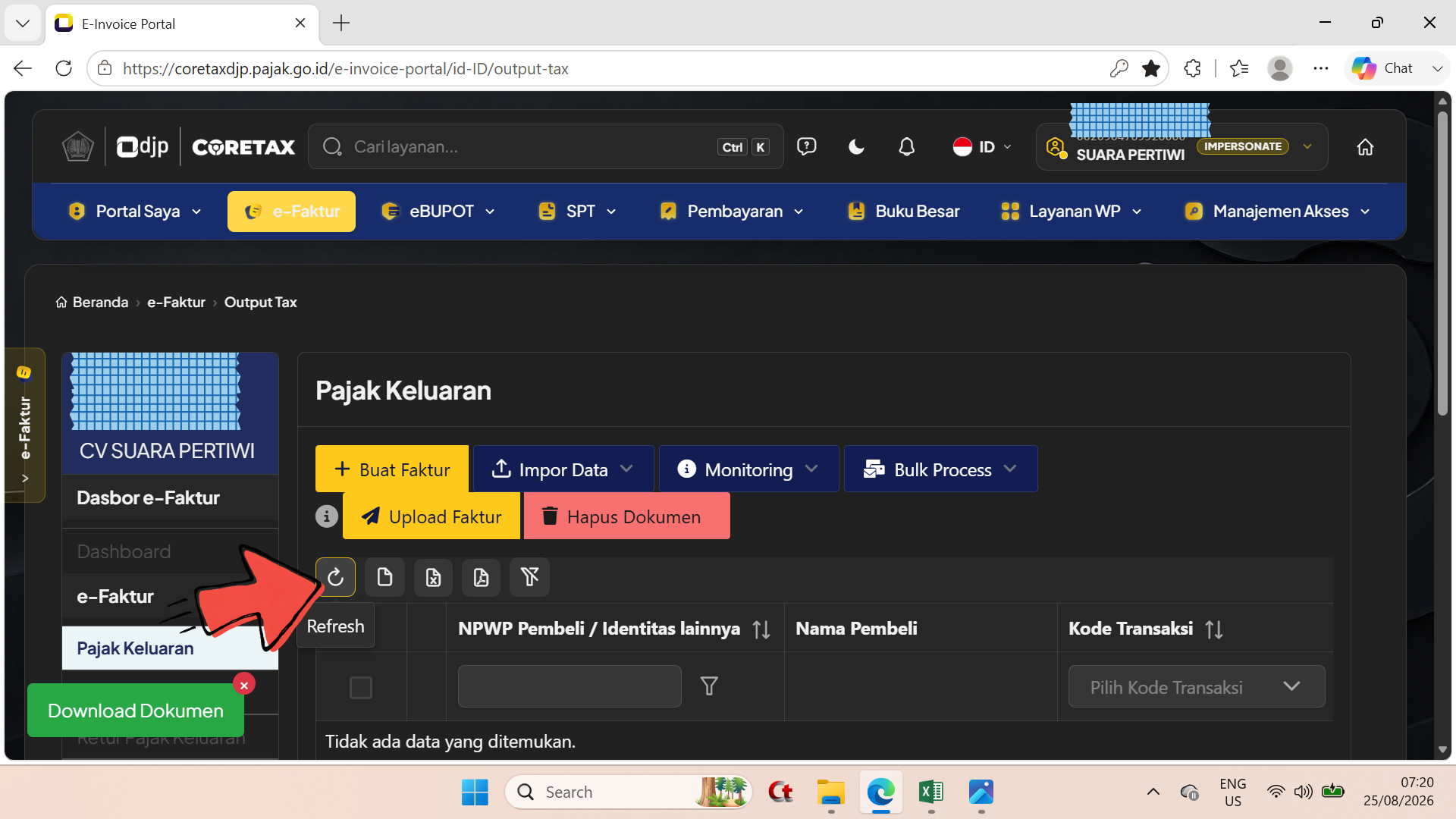Open the browser profile avatar

[x=1280, y=68]
